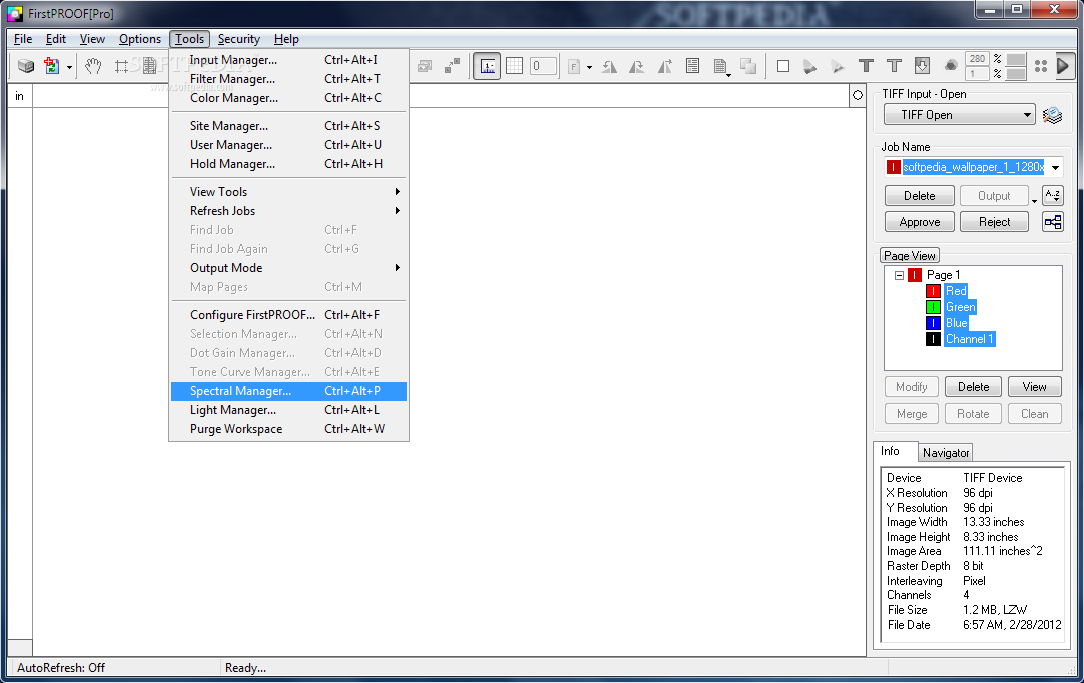1084x683 pixels.
Task: Click the red icon beside Page 1
Action: (x=915, y=275)
